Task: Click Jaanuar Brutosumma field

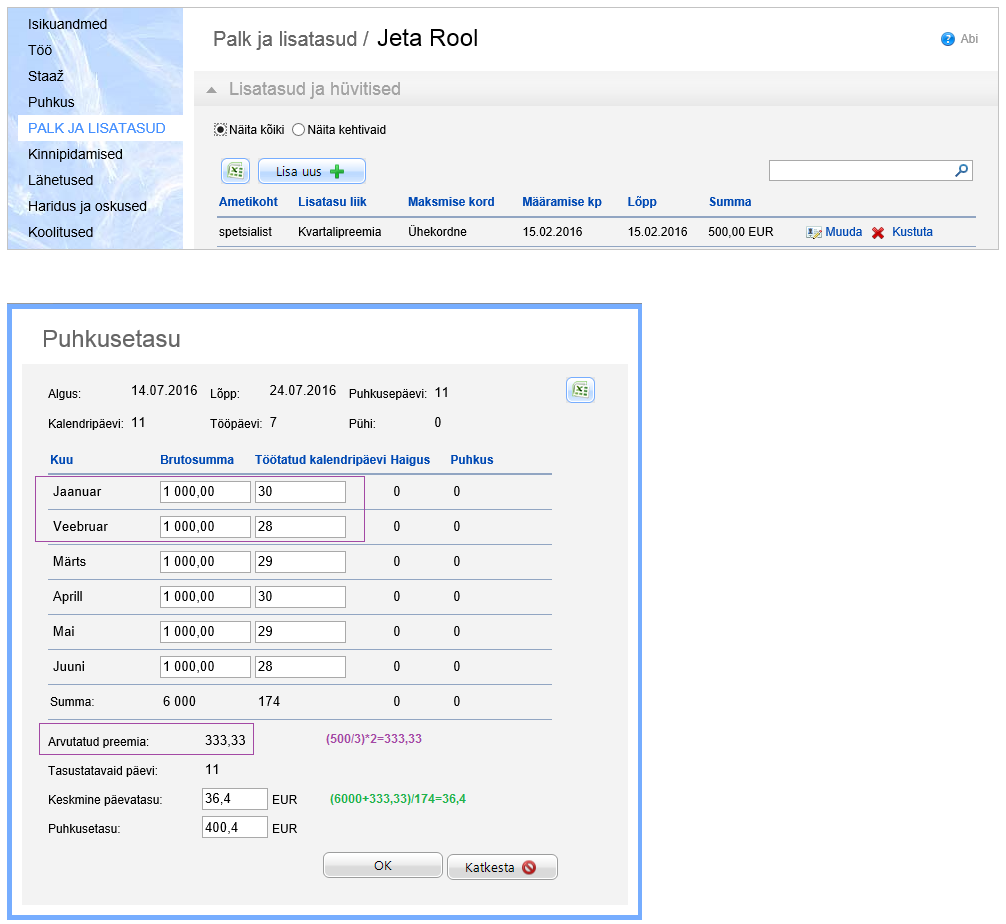Action: pyautogui.click(x=205, y=492)
